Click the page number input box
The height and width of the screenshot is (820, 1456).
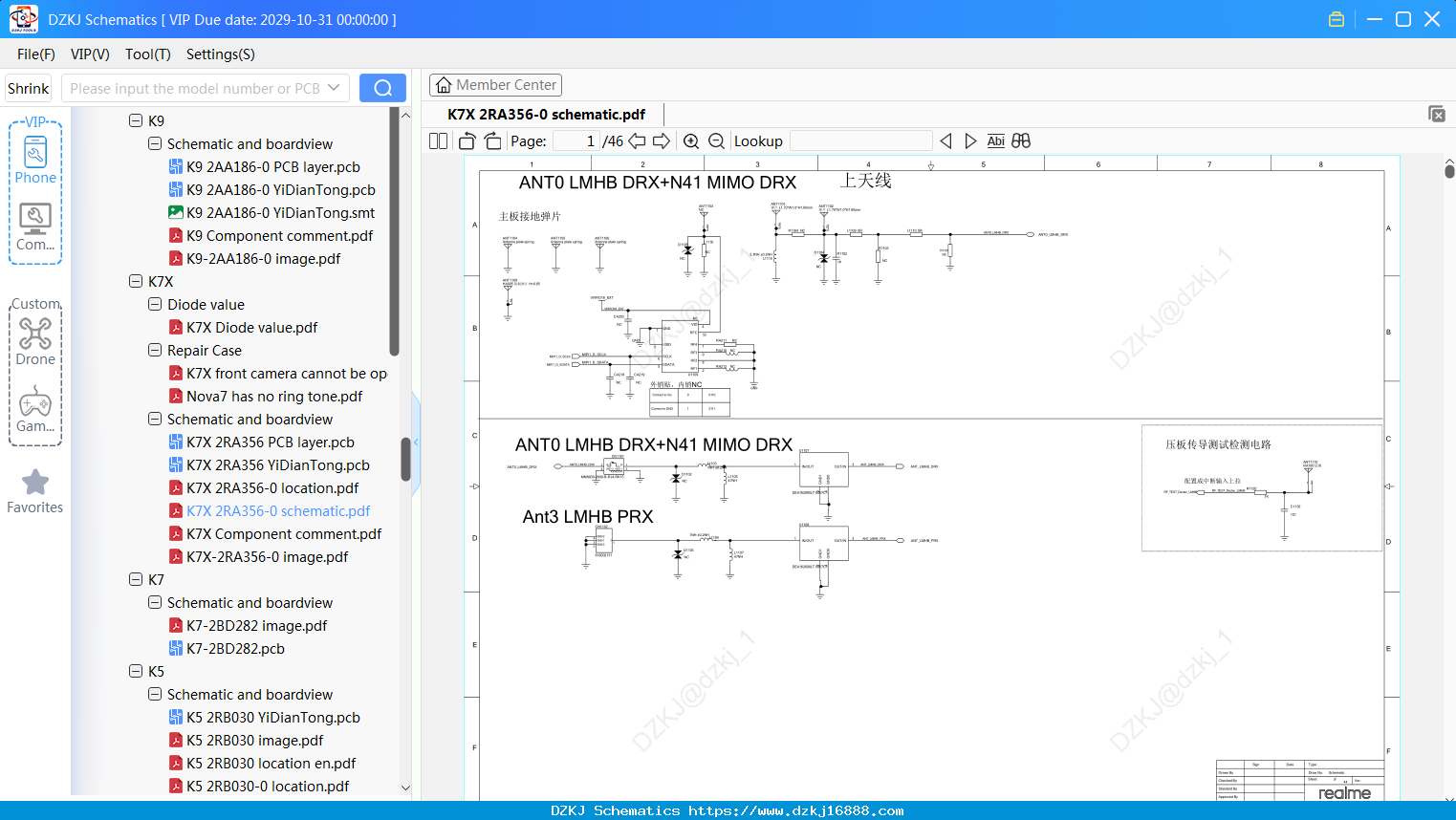click(x=576, y=141)
